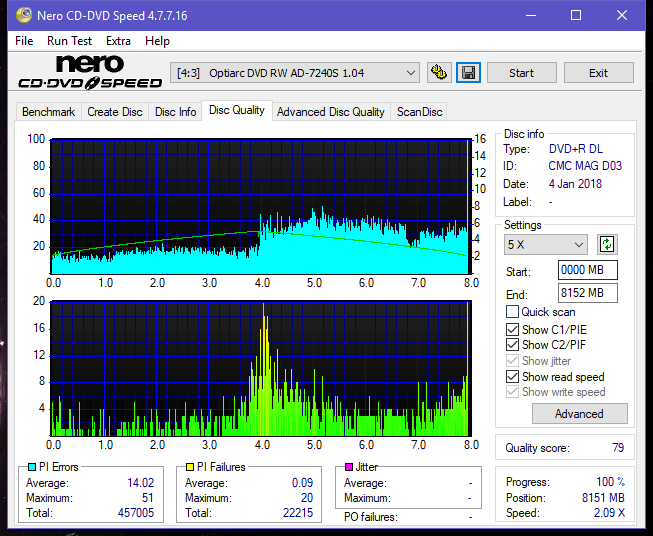Screen dimensions: 653x536
Task: Open the Run Test menu
Action: pos(69,41)
